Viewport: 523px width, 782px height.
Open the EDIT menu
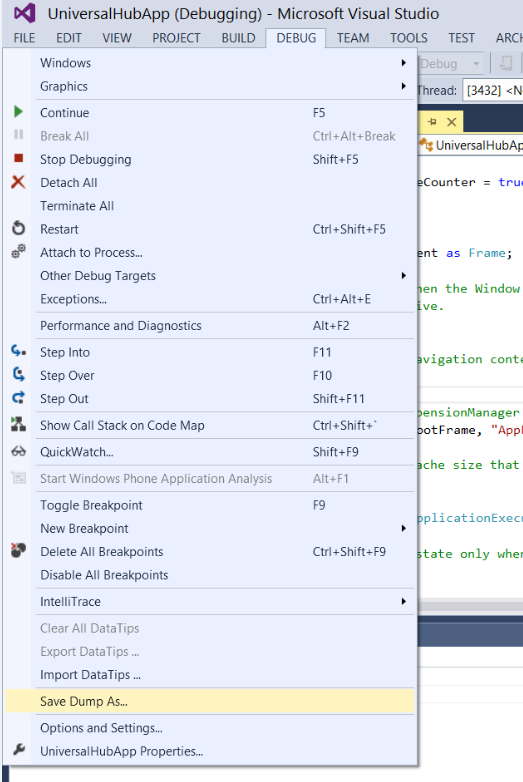pyautogui.click(x=68, y=38)
